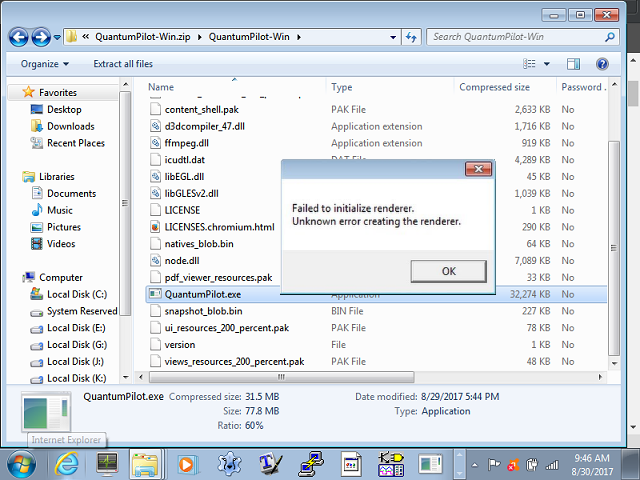
Task: Select pdf_viewer_resources.pak file
Action: pyautogui.click(x=218, y=278)
